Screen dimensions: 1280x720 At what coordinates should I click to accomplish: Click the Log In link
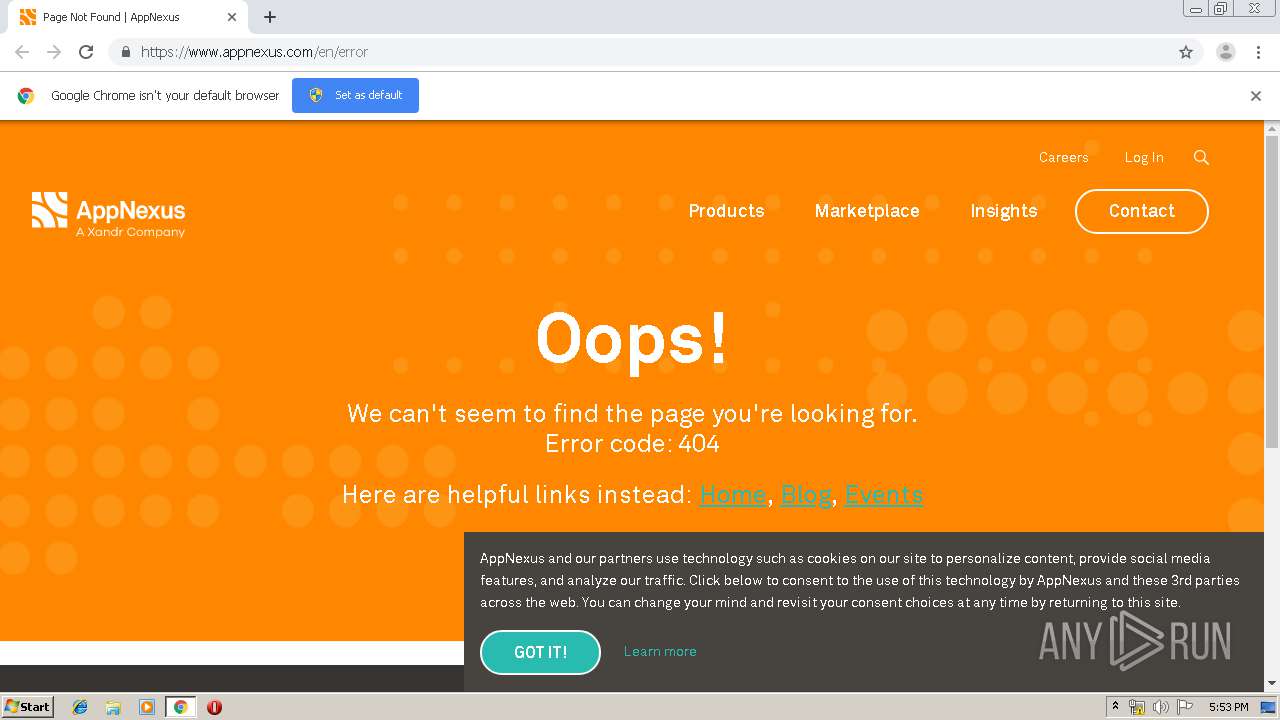point(1144,157)
